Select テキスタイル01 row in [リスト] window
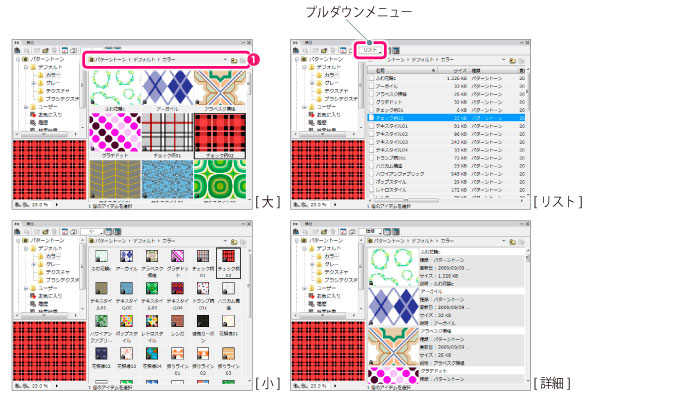The height and width of the screenshot is (398, 696). click(x=446, y=126)
